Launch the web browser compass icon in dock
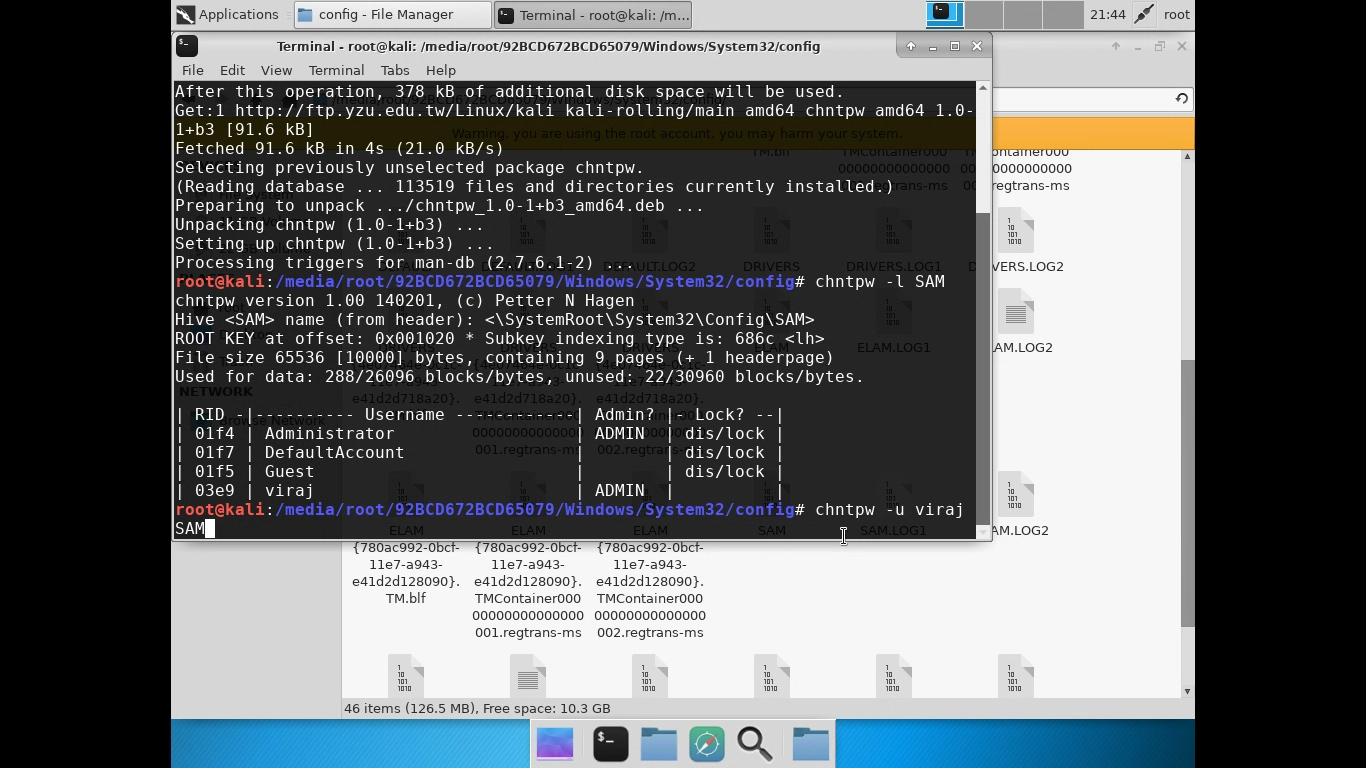The width and height of the screenshot is (1366, 768). coord(707,744)
